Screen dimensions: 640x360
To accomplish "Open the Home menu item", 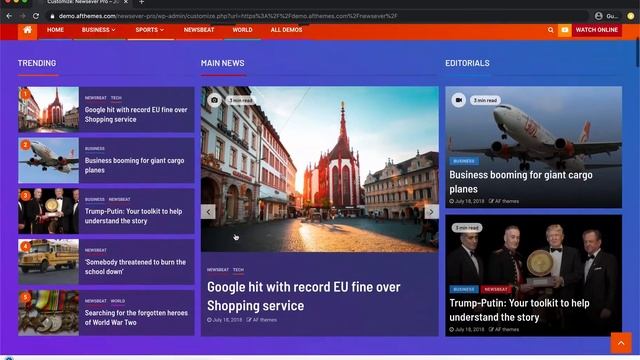I will 55,30.
